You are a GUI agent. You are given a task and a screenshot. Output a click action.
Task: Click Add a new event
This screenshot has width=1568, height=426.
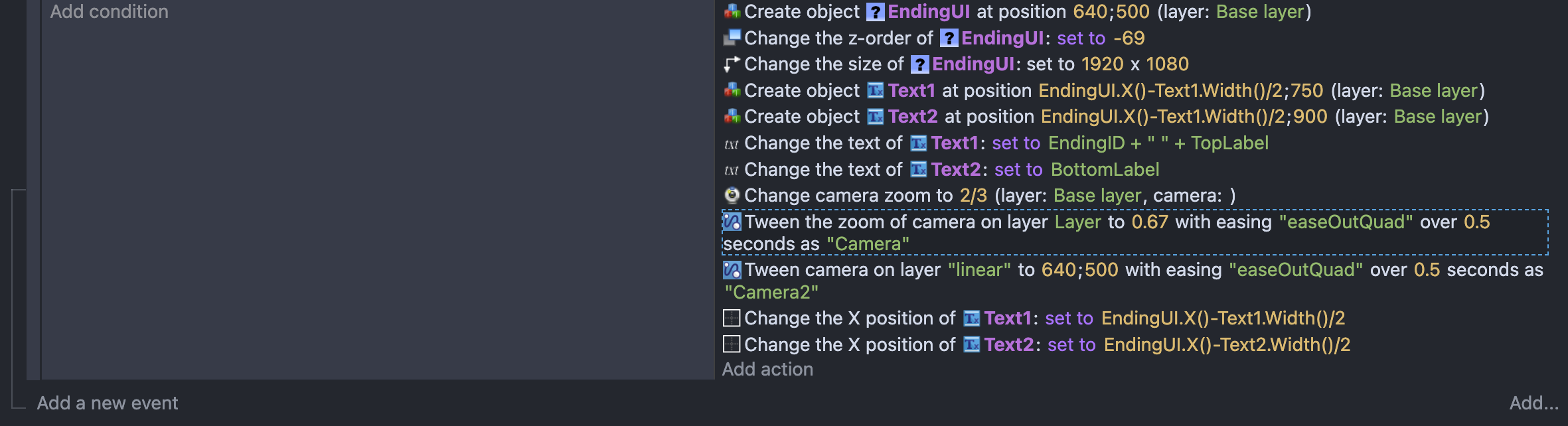pyautogui.click(x=108, y=403)
